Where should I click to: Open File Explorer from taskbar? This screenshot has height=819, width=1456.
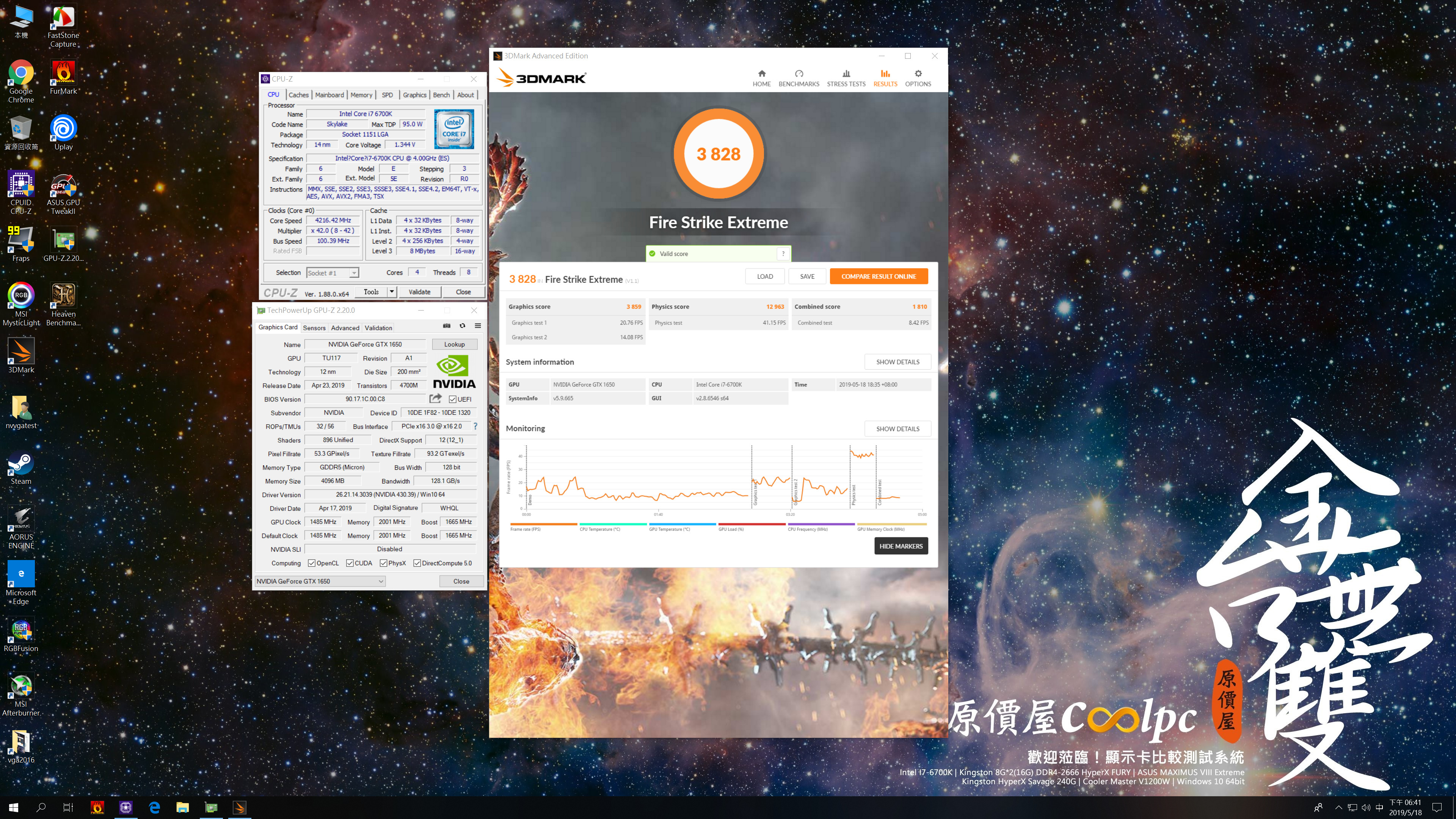182,807
